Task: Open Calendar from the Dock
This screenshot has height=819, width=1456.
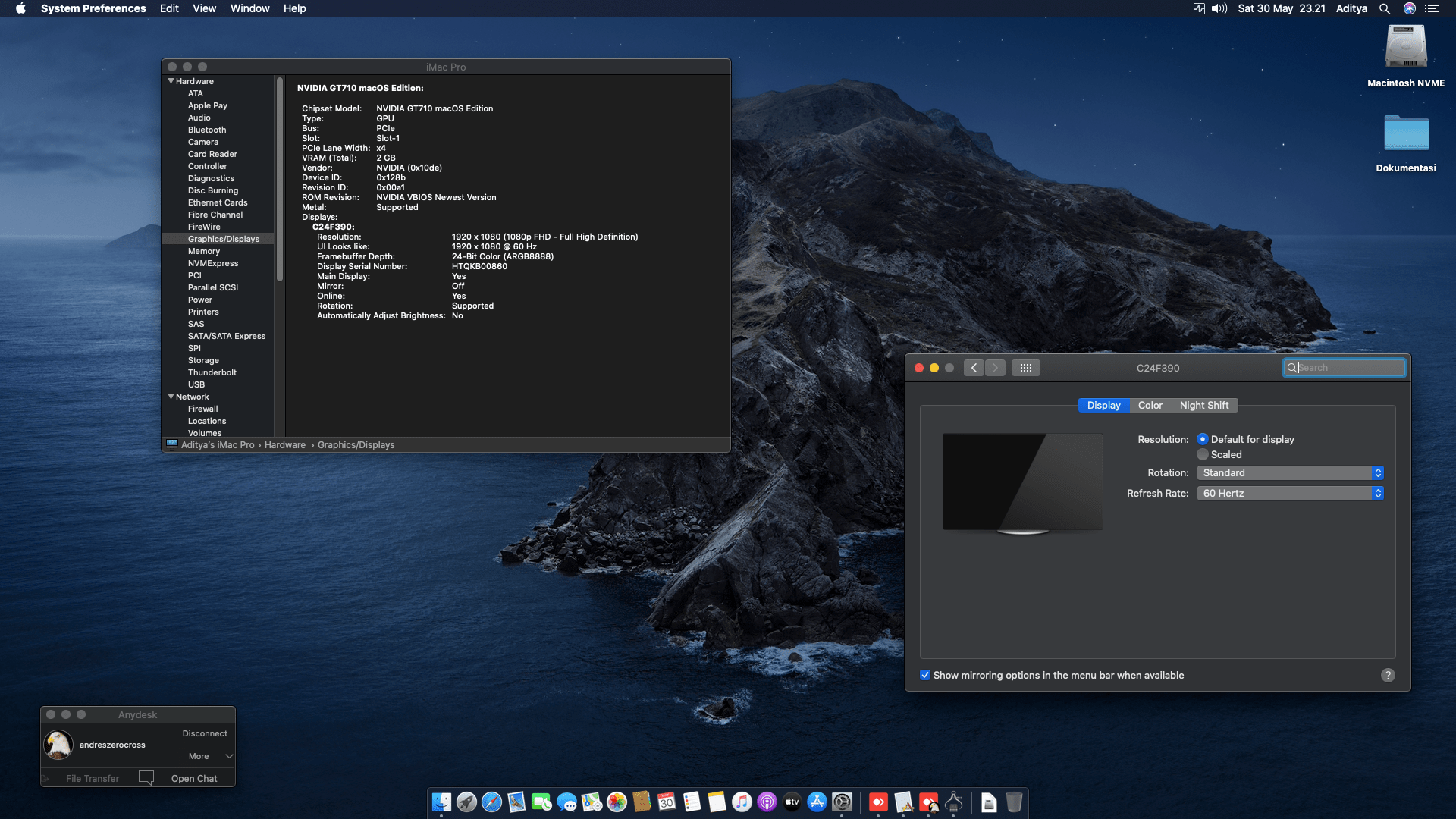Action: [667, 802]
